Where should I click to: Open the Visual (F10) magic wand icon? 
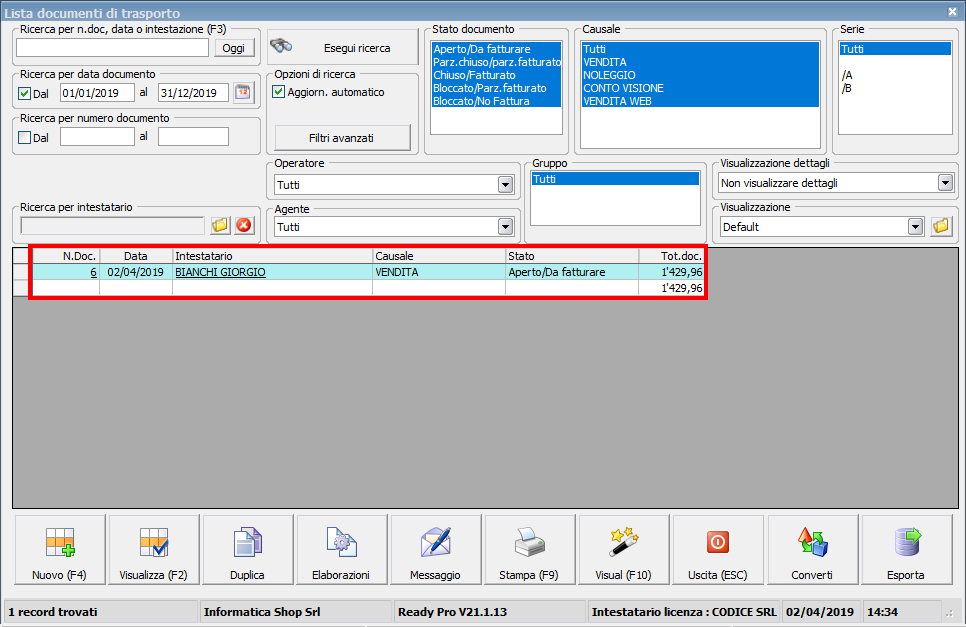623,543
